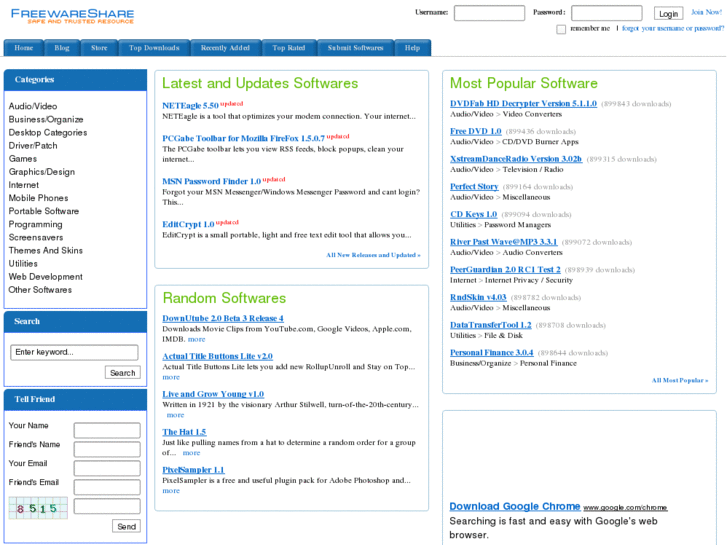Open PeerGuardian 2.0 RC1 Test 2
727x545 pixels.
click(x=505, y=269)
